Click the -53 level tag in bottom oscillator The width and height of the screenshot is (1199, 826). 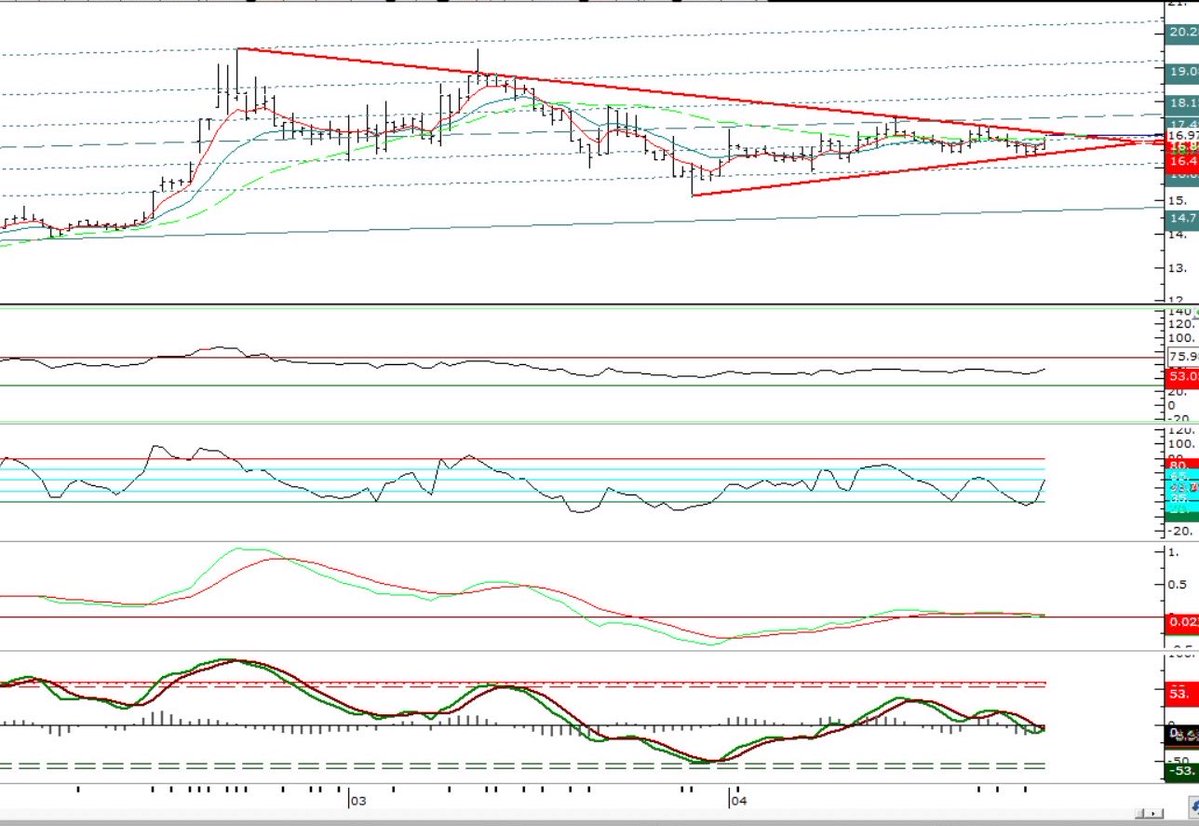coord(1183,772)
